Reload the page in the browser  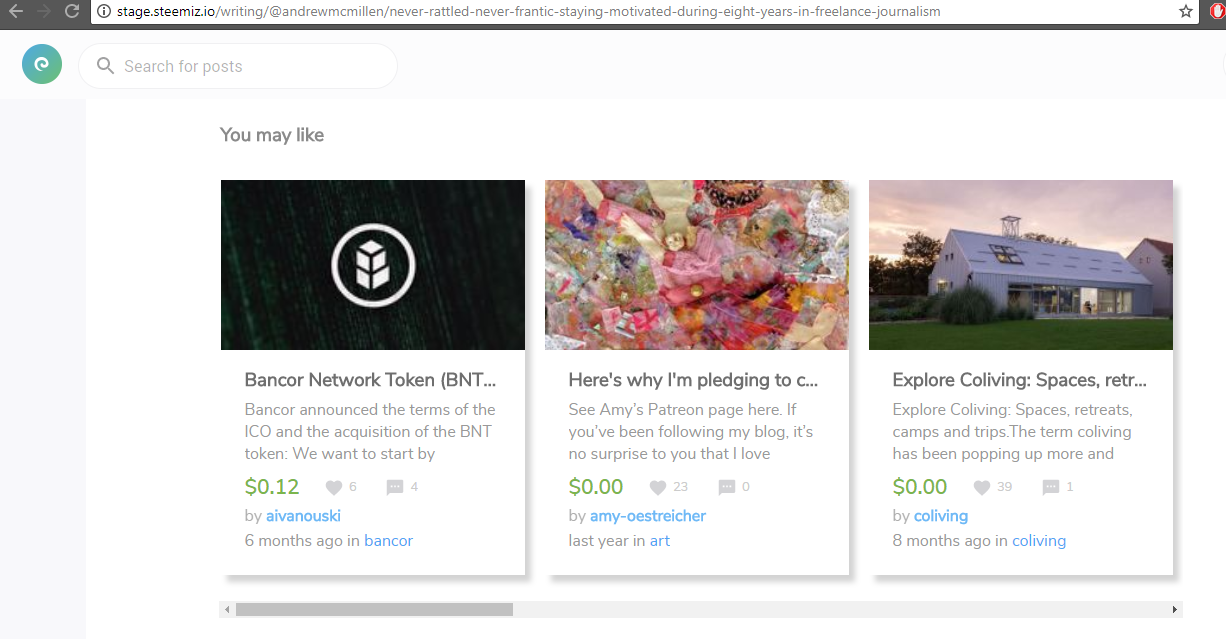point(71,11)
